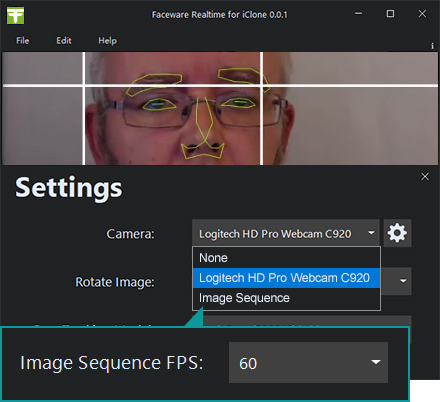Select None in camera list

click(286, 258)
